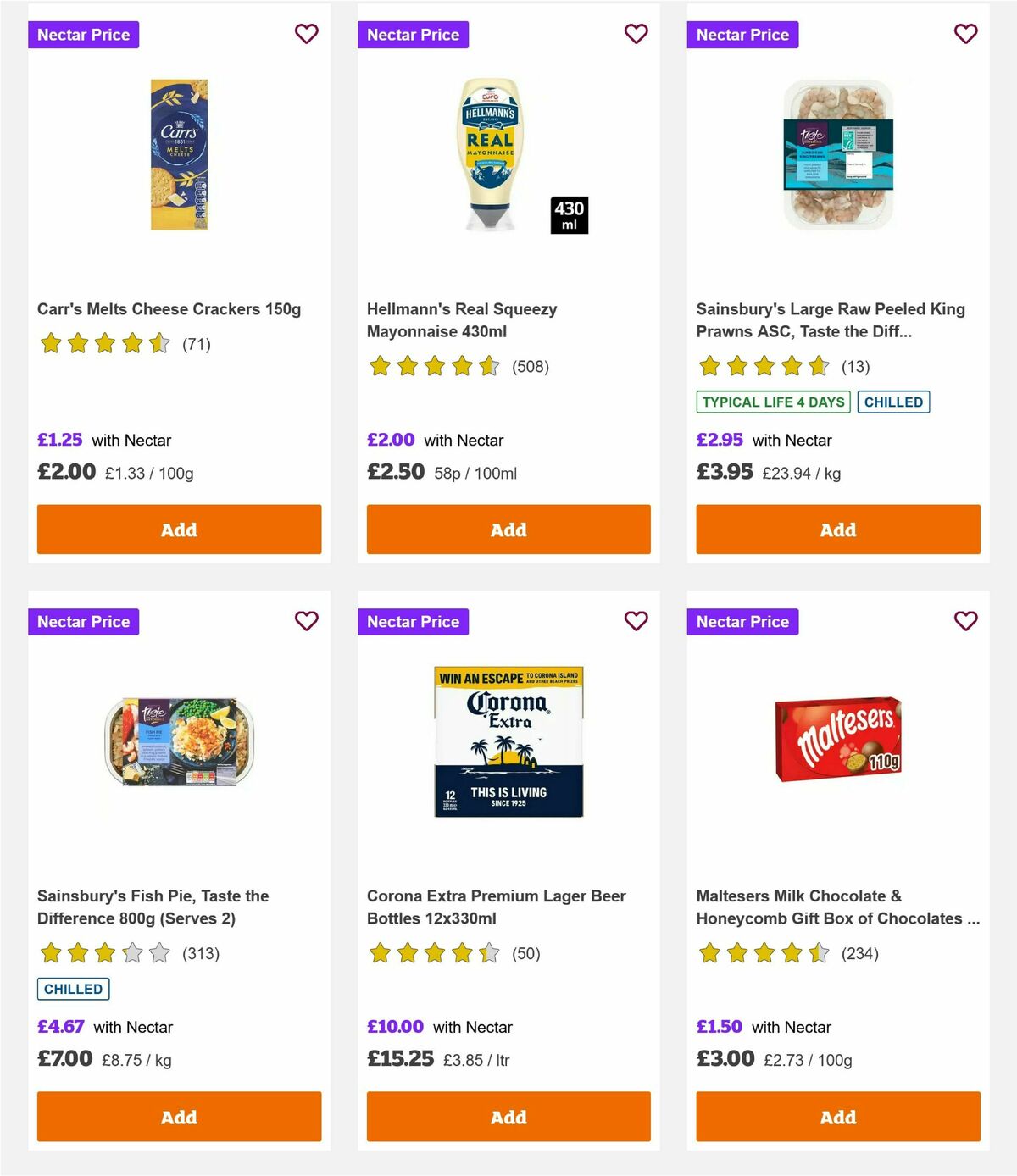Screen dimensions: 1017x1176
Task: Open the Hellmann's Real Squeezy Mayonnaise product page
Action: pos(461,320)
